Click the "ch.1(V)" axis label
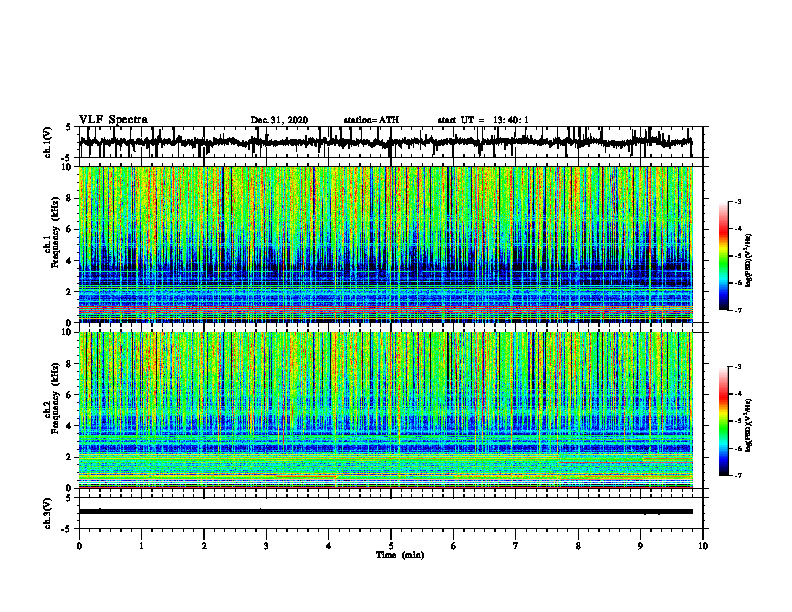 point(48,142)
